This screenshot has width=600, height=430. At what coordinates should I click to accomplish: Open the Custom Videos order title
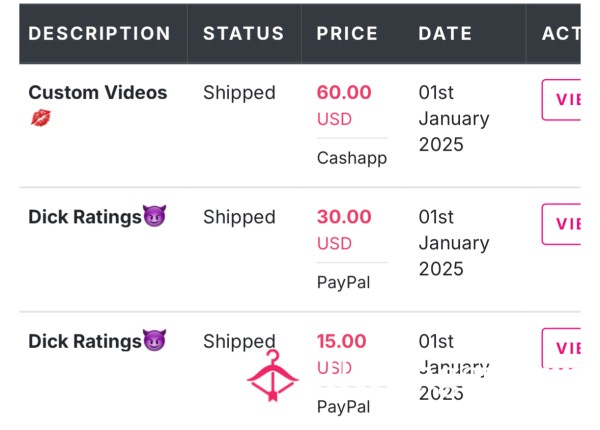tap(98, 93)
